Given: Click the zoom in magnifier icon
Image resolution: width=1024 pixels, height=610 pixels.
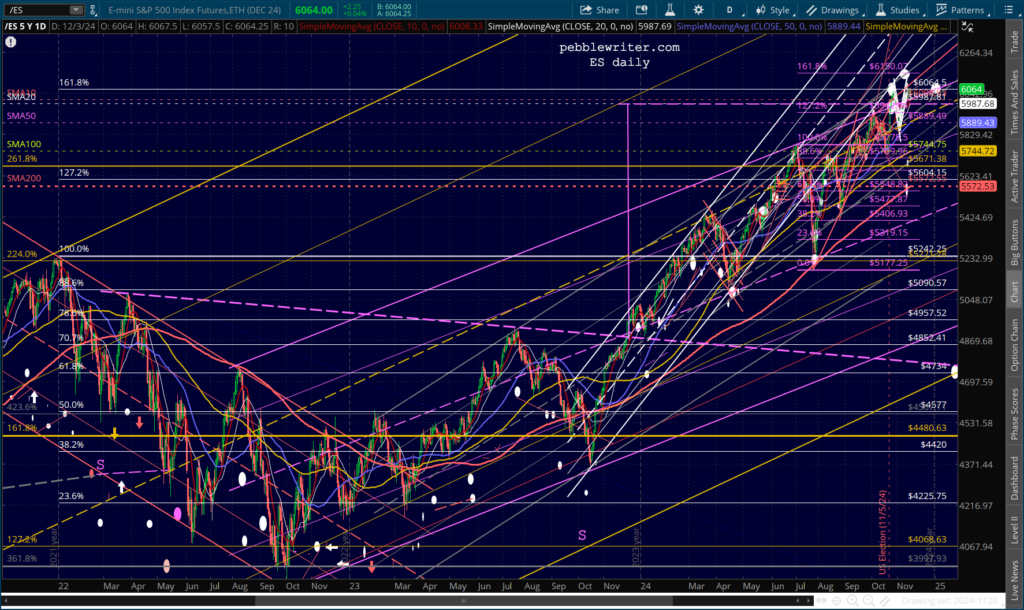Looking at the screenshot, I should pos(852,600).
